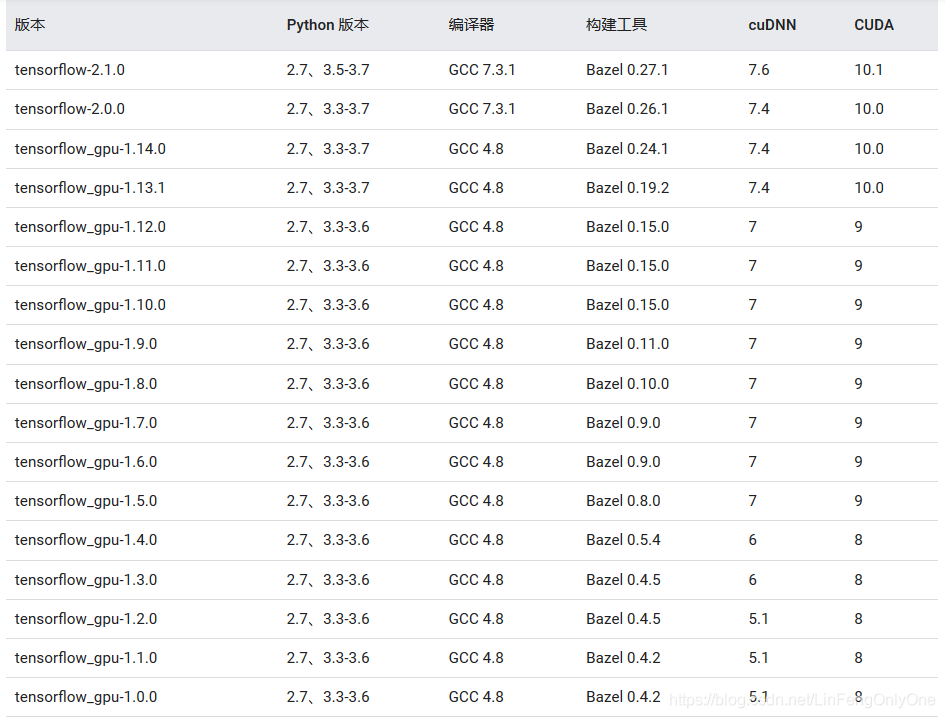Viewport: 945px width, 718px height.
Task: Click Bazel 0.19.2 cell
Action: (x=627, y=188)
